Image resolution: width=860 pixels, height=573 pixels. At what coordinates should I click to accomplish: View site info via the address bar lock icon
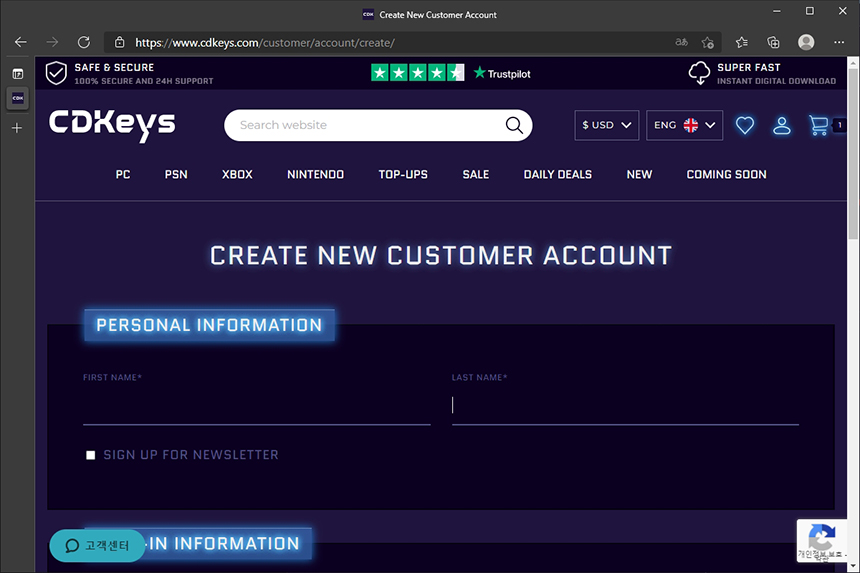(x=120, y=42)
